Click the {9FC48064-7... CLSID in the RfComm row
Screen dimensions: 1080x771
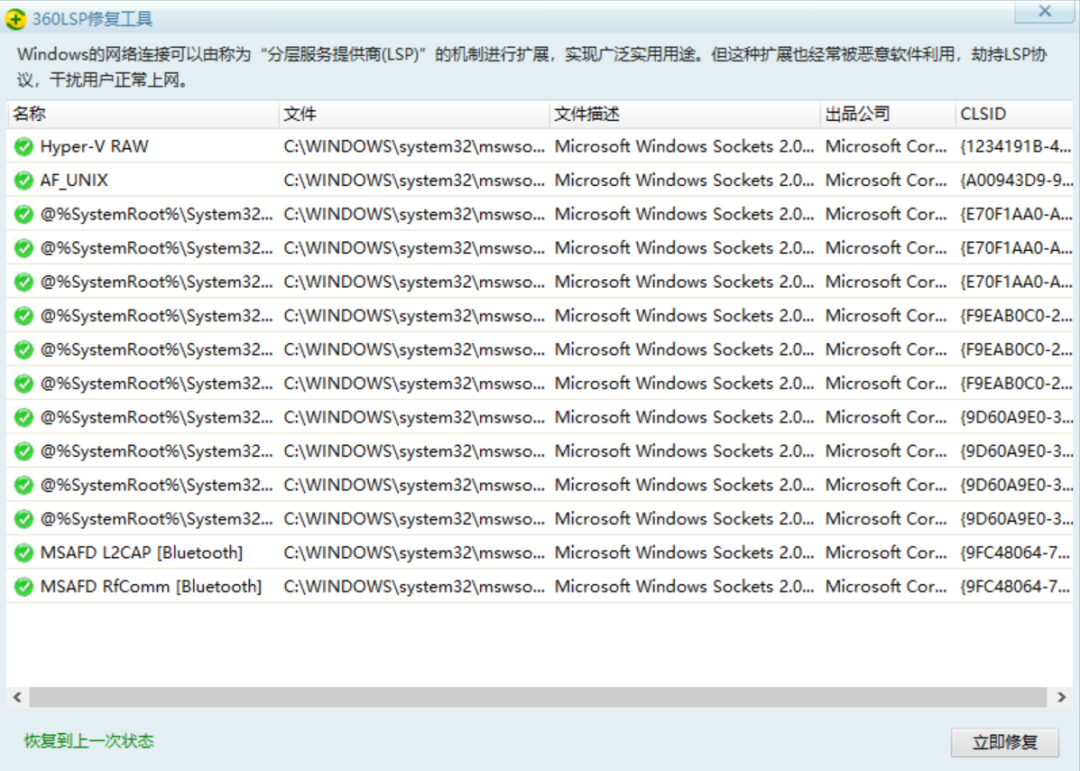click(1016, 587)
